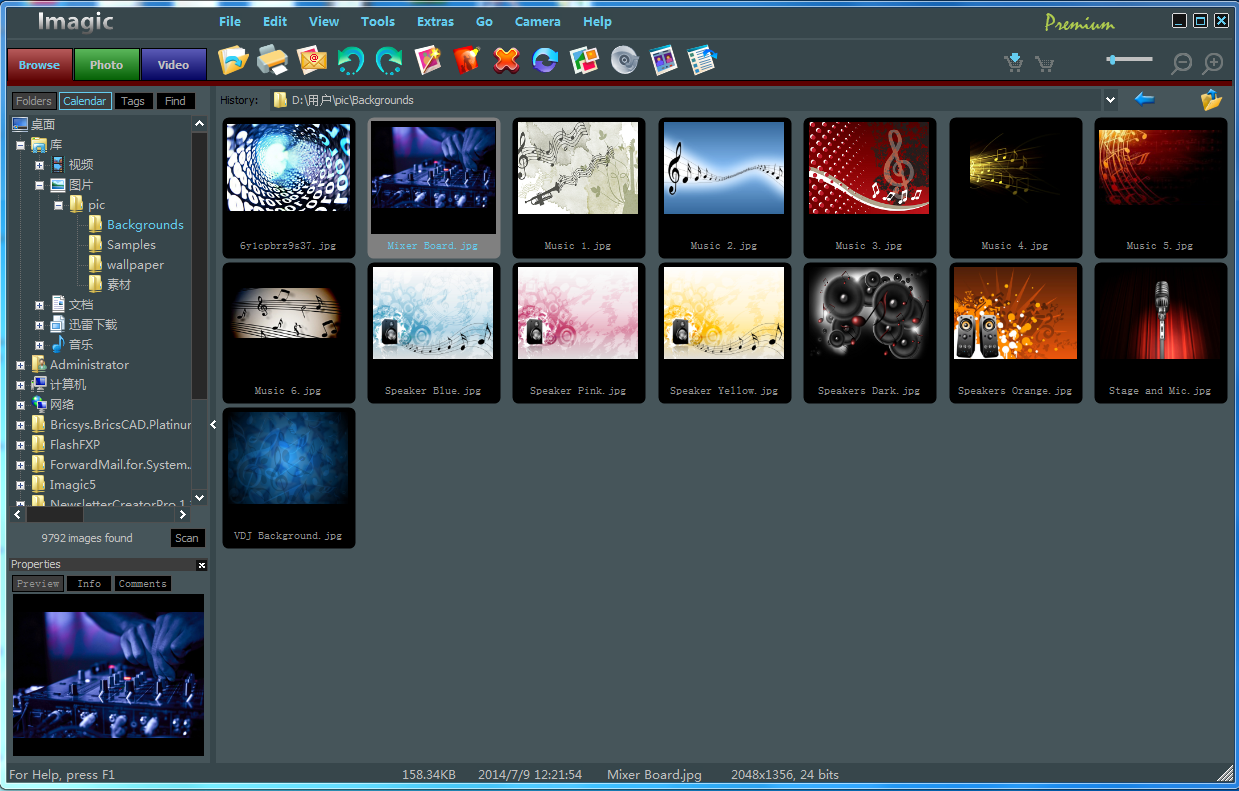This screenshot has width=1239, height=791.
Task: Open the View menu
Action: pos(324,21)
